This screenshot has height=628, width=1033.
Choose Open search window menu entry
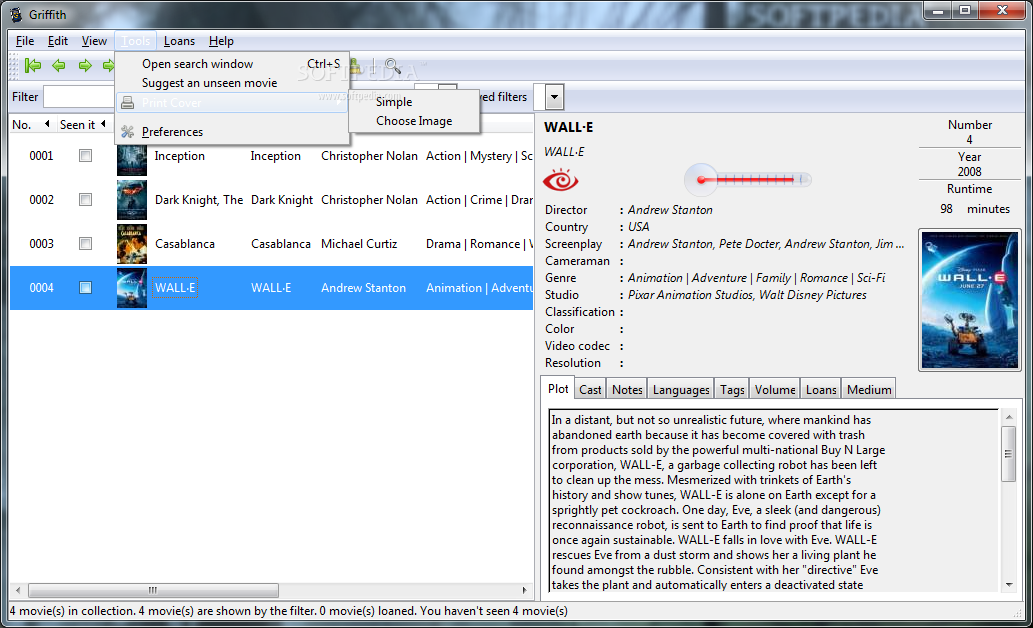click(x=232, y=64)
